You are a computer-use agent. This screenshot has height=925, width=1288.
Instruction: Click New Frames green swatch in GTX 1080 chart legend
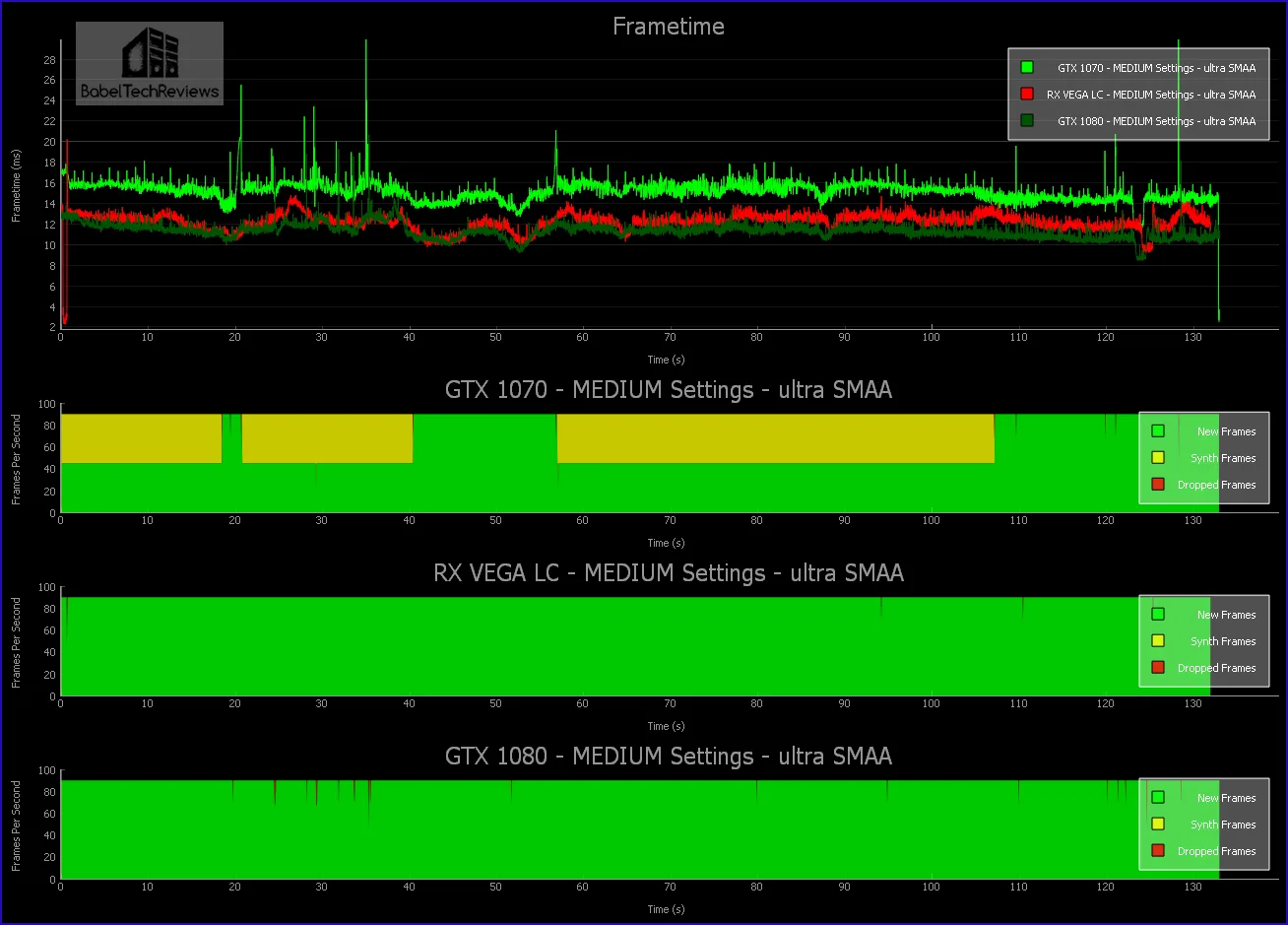pyautogui.click(x=1158, y=798)
